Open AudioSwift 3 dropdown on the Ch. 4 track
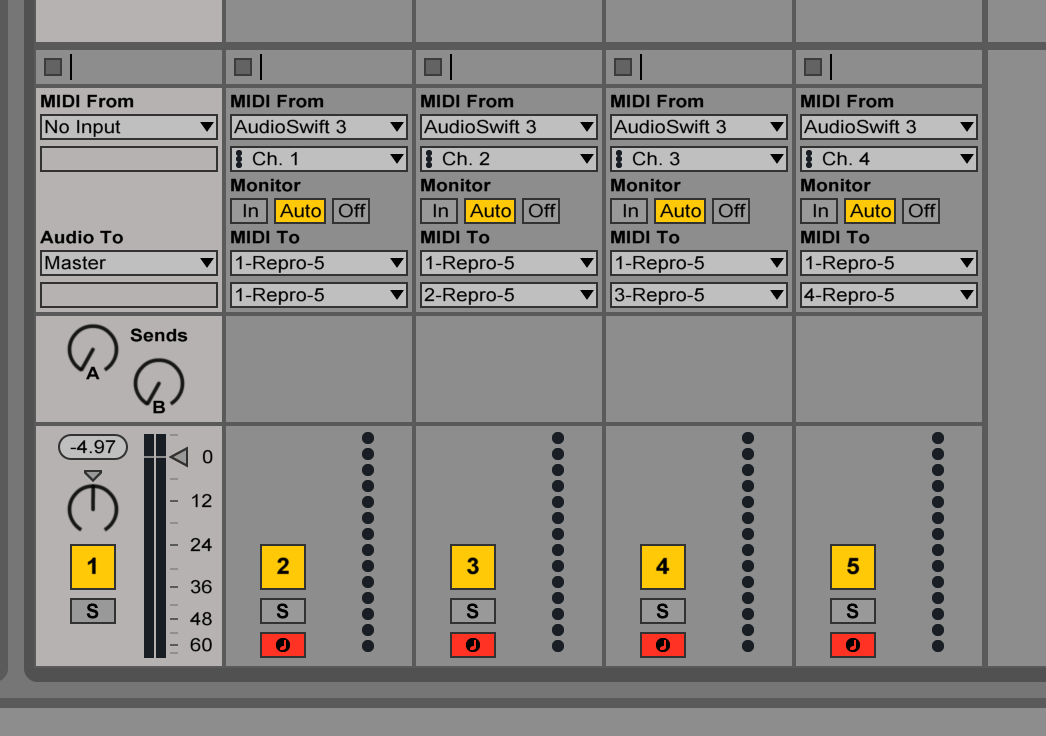Screen dimensions: 1046x736 pyautogui.click(x=889, y=127)
